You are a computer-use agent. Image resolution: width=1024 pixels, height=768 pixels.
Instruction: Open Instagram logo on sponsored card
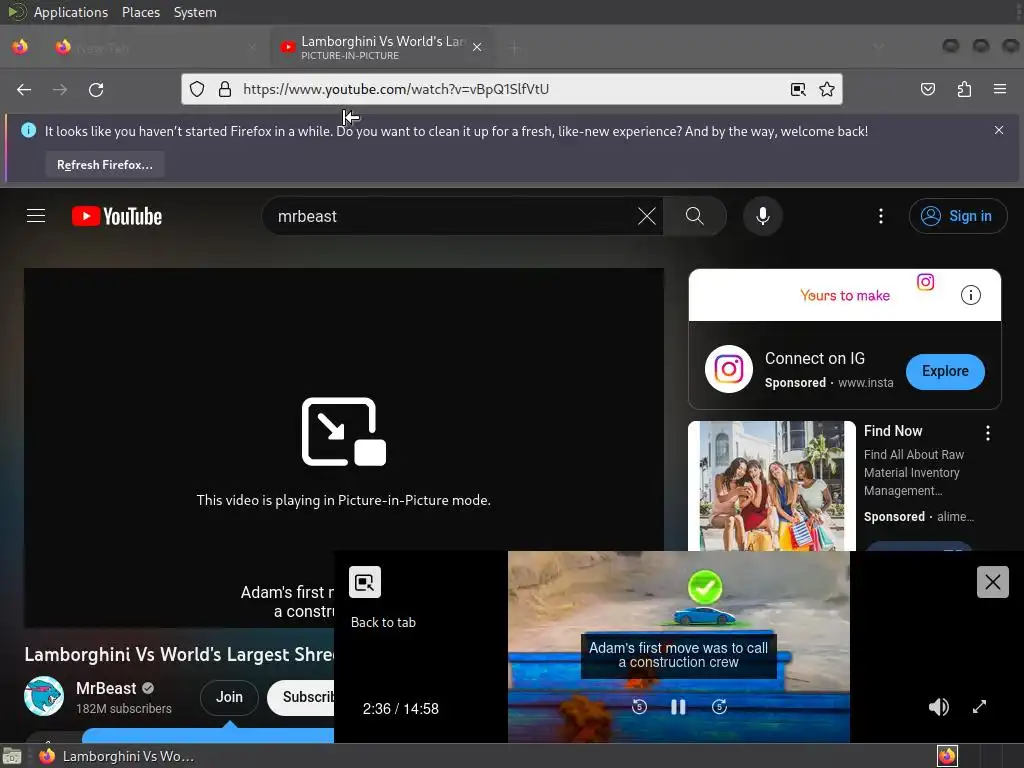click(729, 369)
